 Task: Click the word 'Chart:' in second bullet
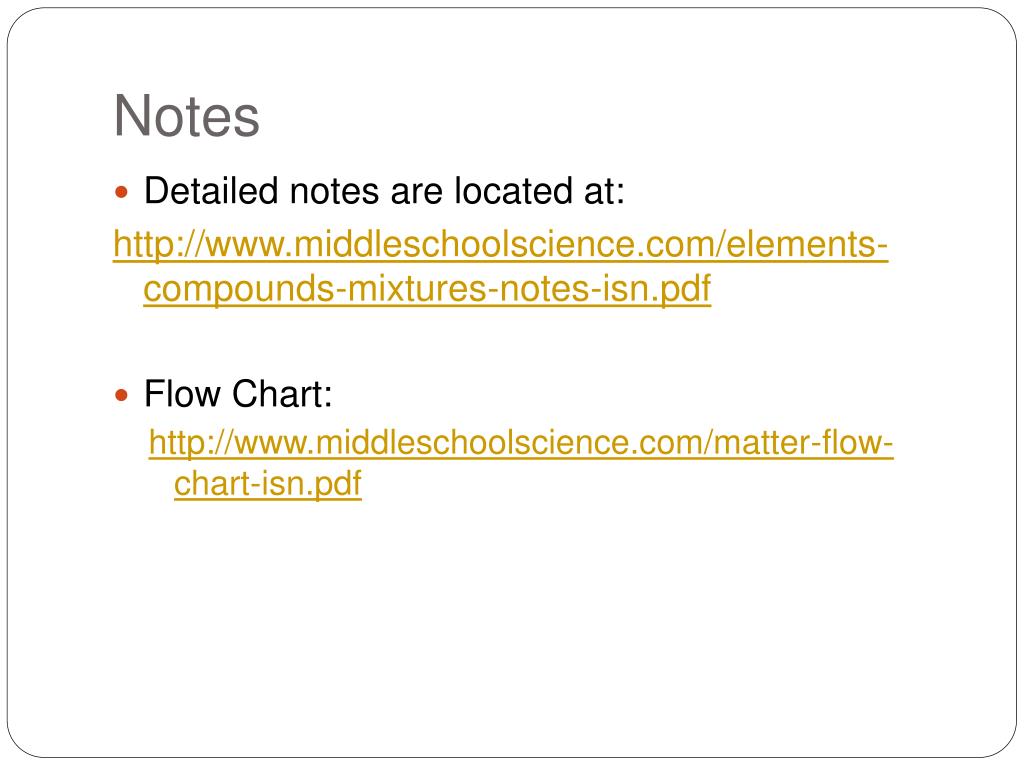tap(283, 394)
